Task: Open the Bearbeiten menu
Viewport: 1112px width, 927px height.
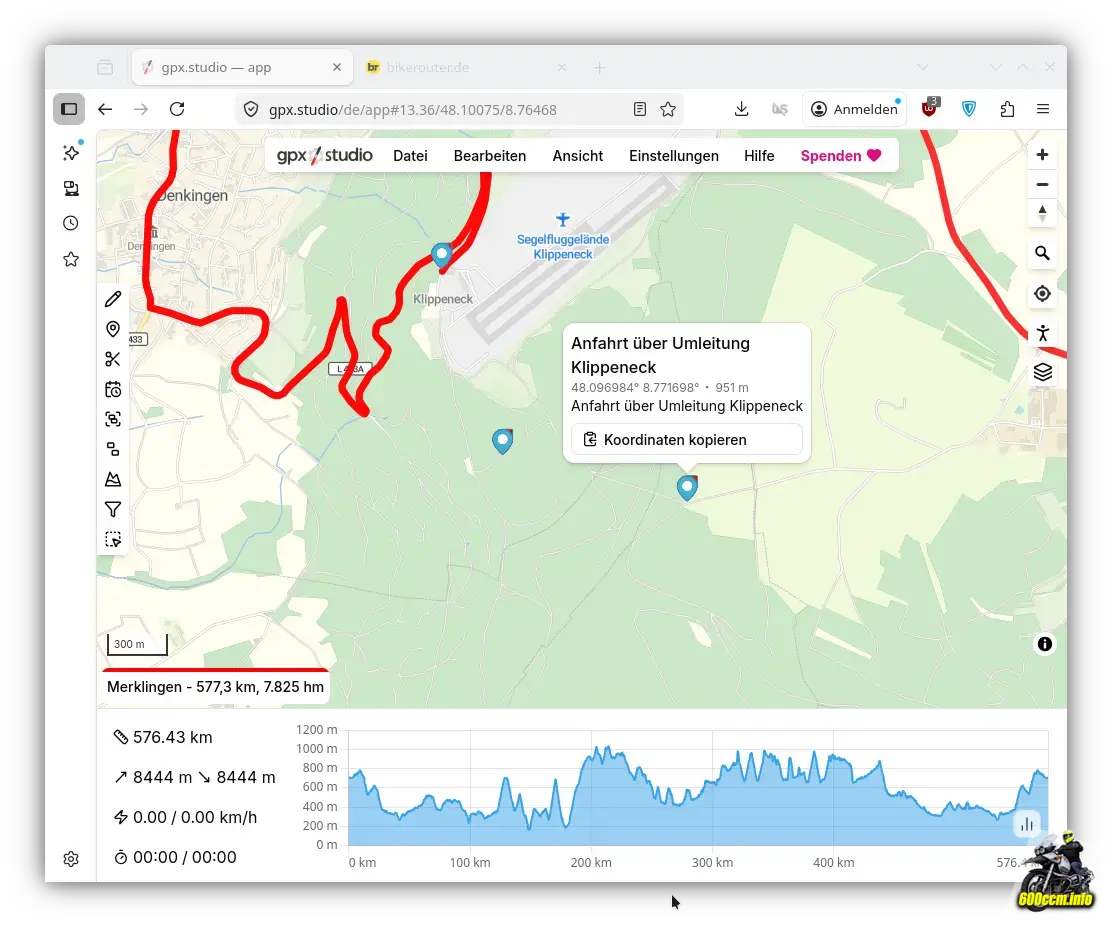Action: point(489,156)
